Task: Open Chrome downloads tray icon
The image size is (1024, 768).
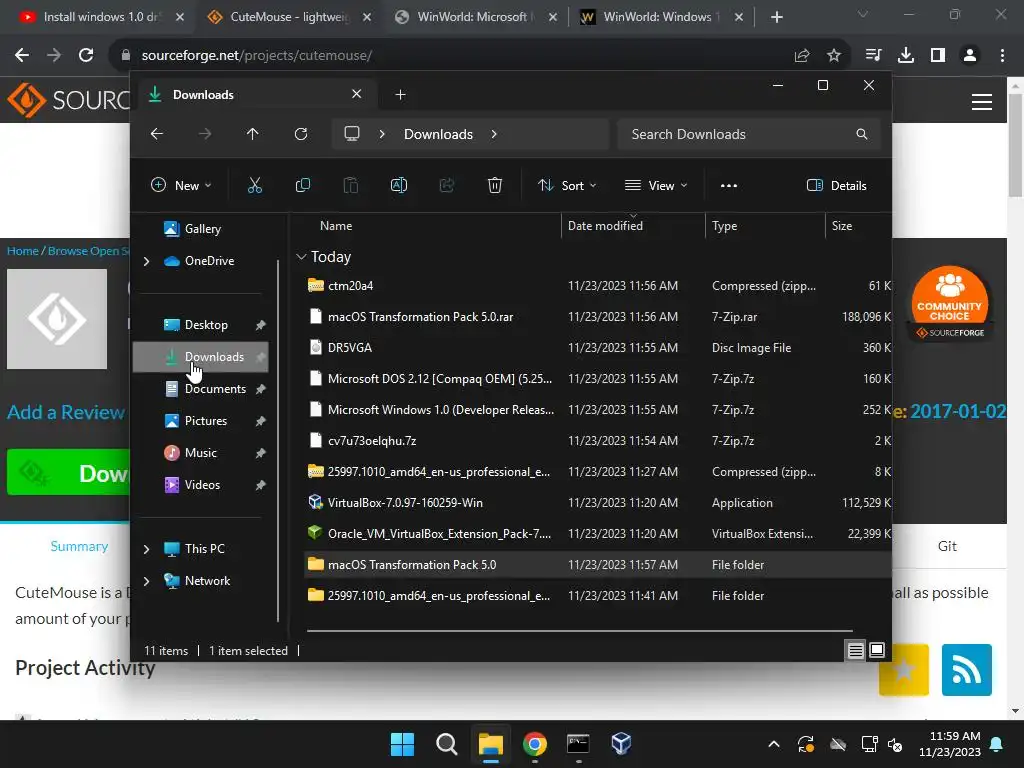Action: tap(906, 56)
